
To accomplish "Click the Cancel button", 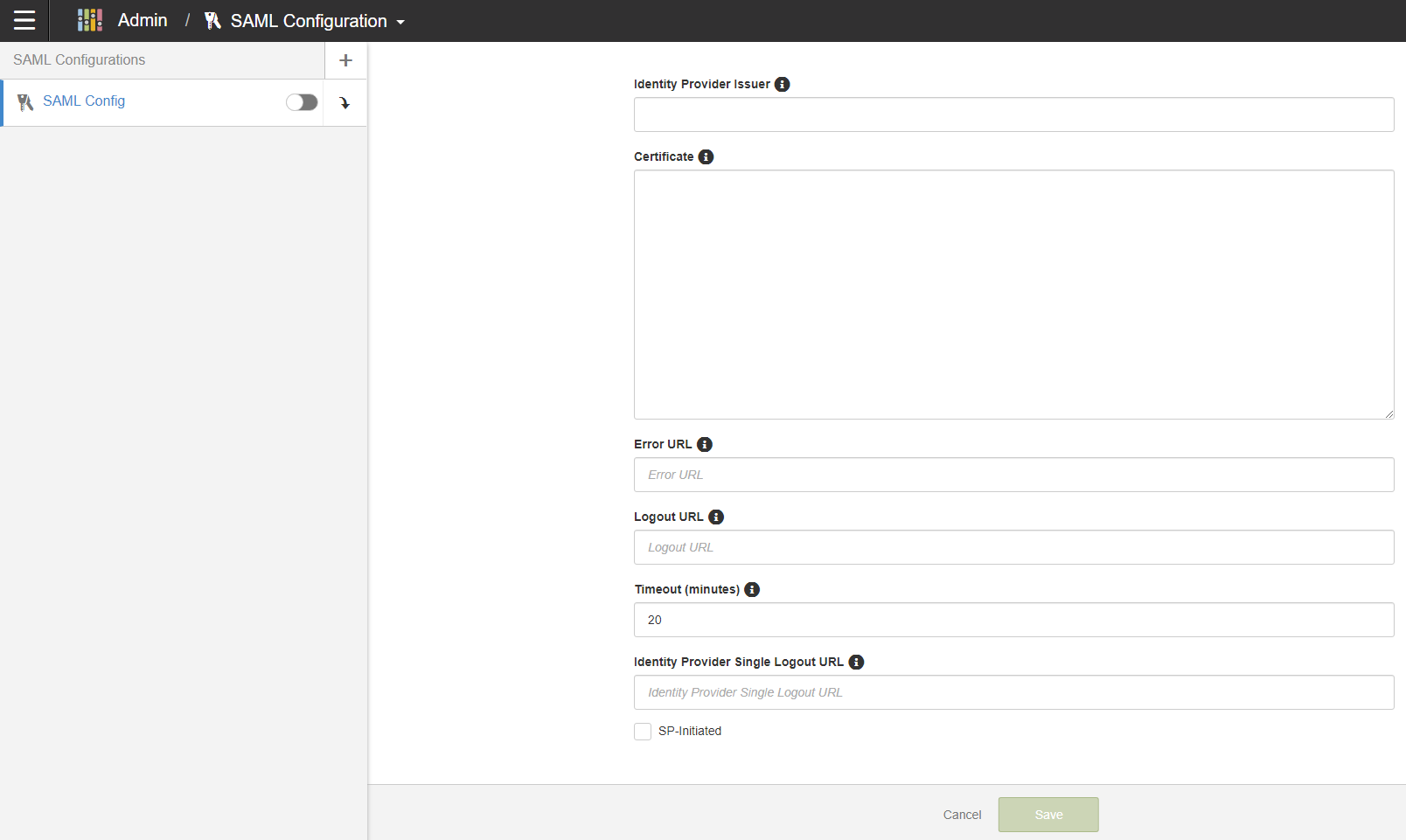I will 962,815.
